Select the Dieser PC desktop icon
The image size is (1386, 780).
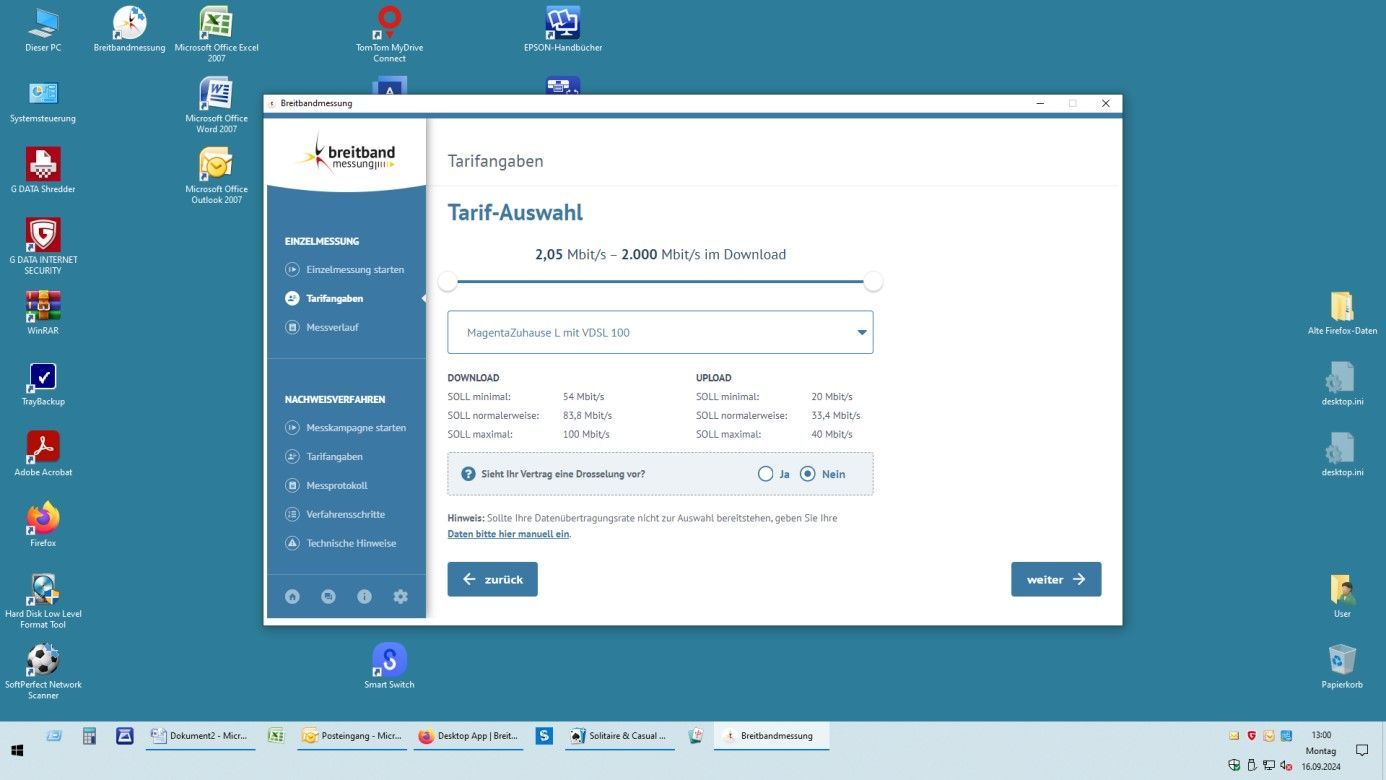coord(43,30)
